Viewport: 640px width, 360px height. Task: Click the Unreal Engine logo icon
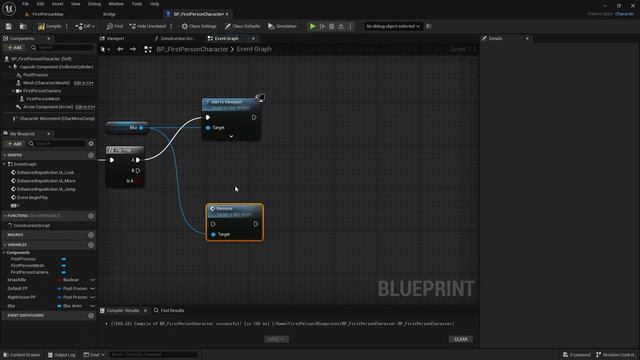[x=9, y=9]
